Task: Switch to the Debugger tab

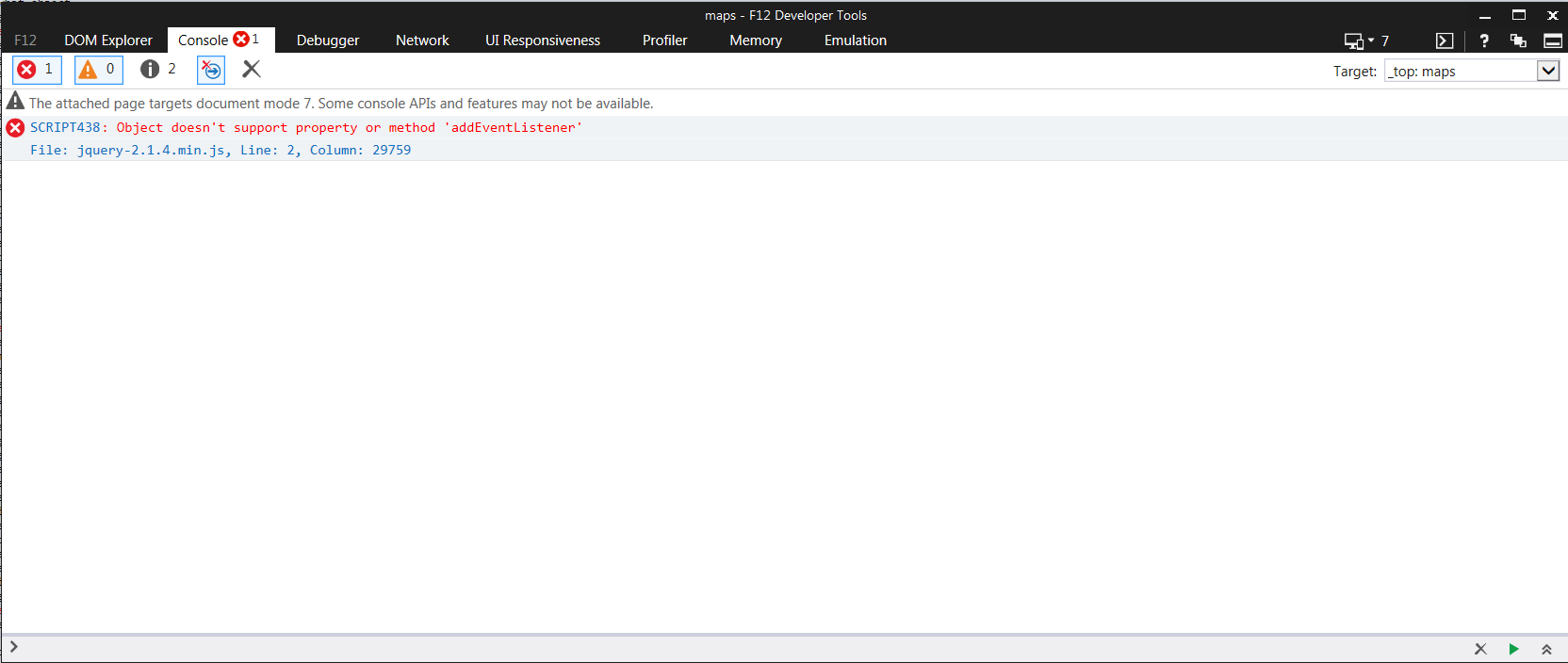Action: [x=328, y=40]
